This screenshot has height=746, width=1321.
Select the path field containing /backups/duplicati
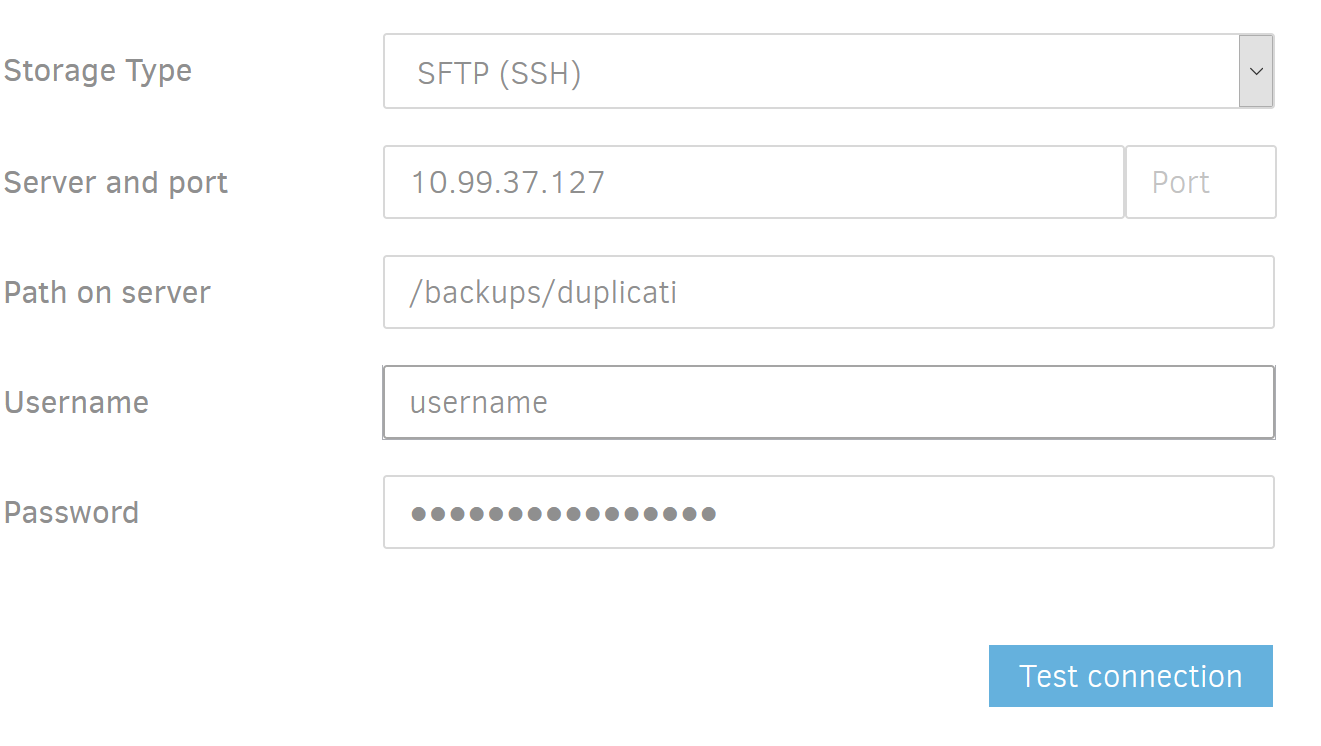pyautogui.click(x=828, y=292)
